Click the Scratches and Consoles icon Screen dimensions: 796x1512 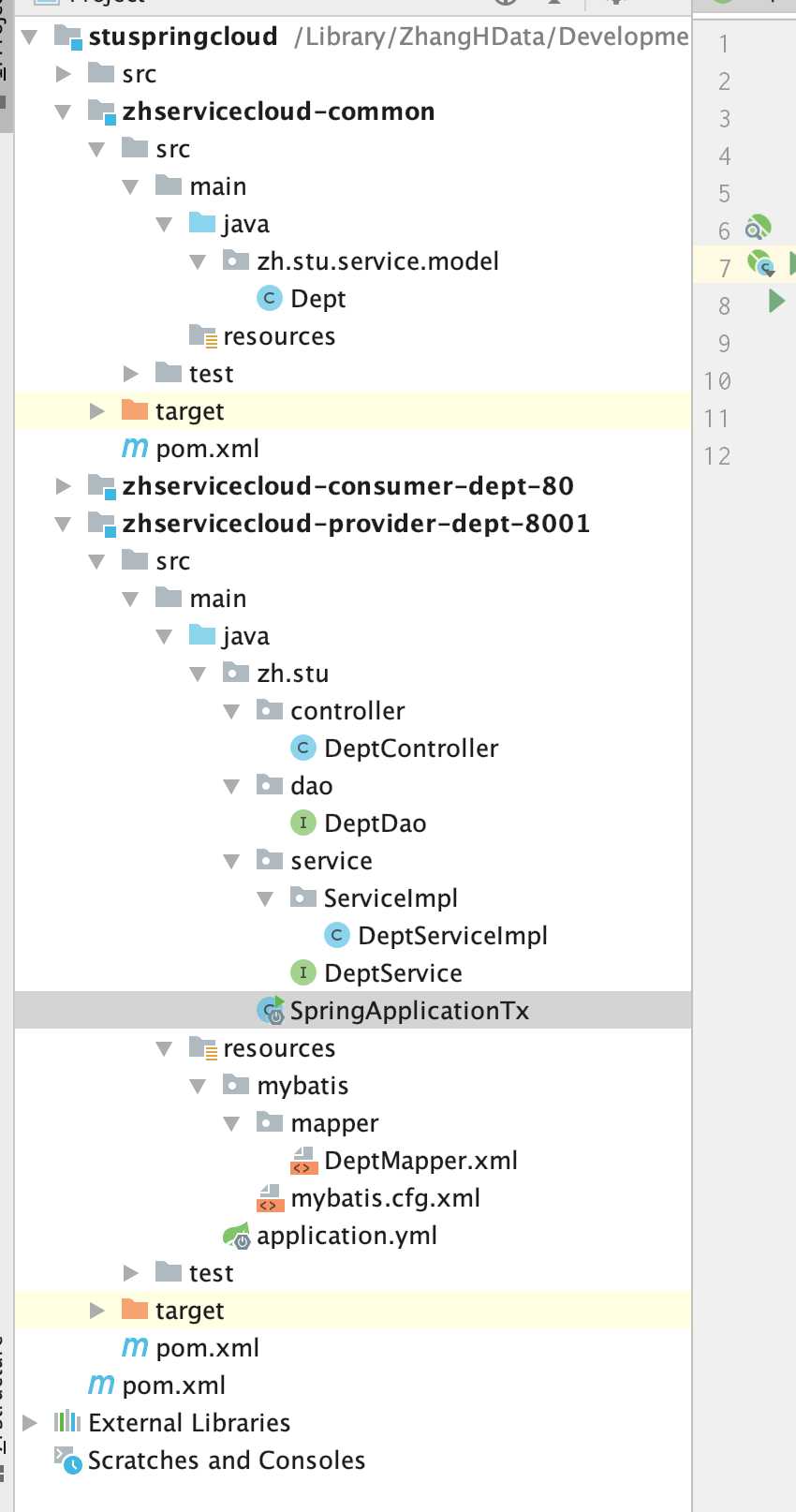[67, 1460]
